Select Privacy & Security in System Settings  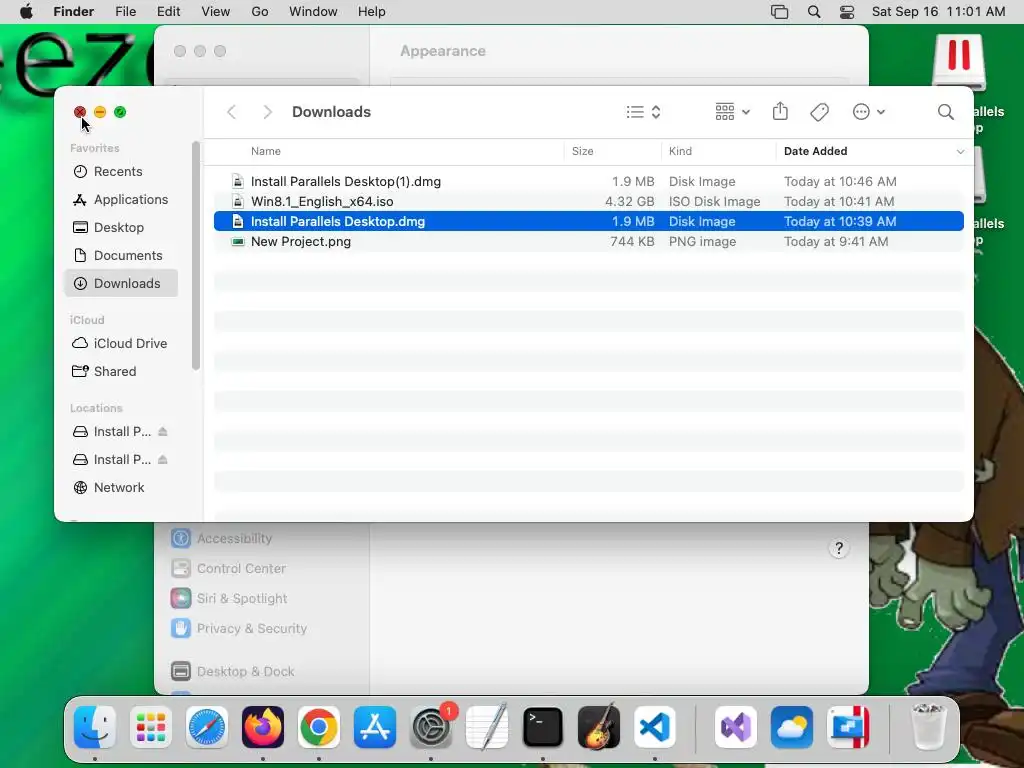pyautogui.click(x=239, y=628)
